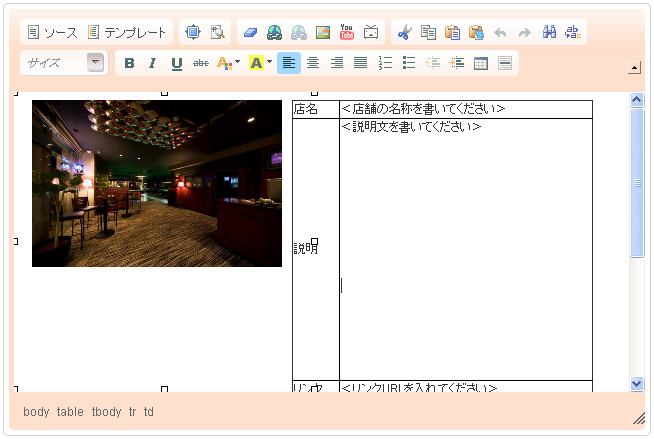Screen dimensions: 654x439
Task: Click the maximize editor icon
Action: point(194,33)
